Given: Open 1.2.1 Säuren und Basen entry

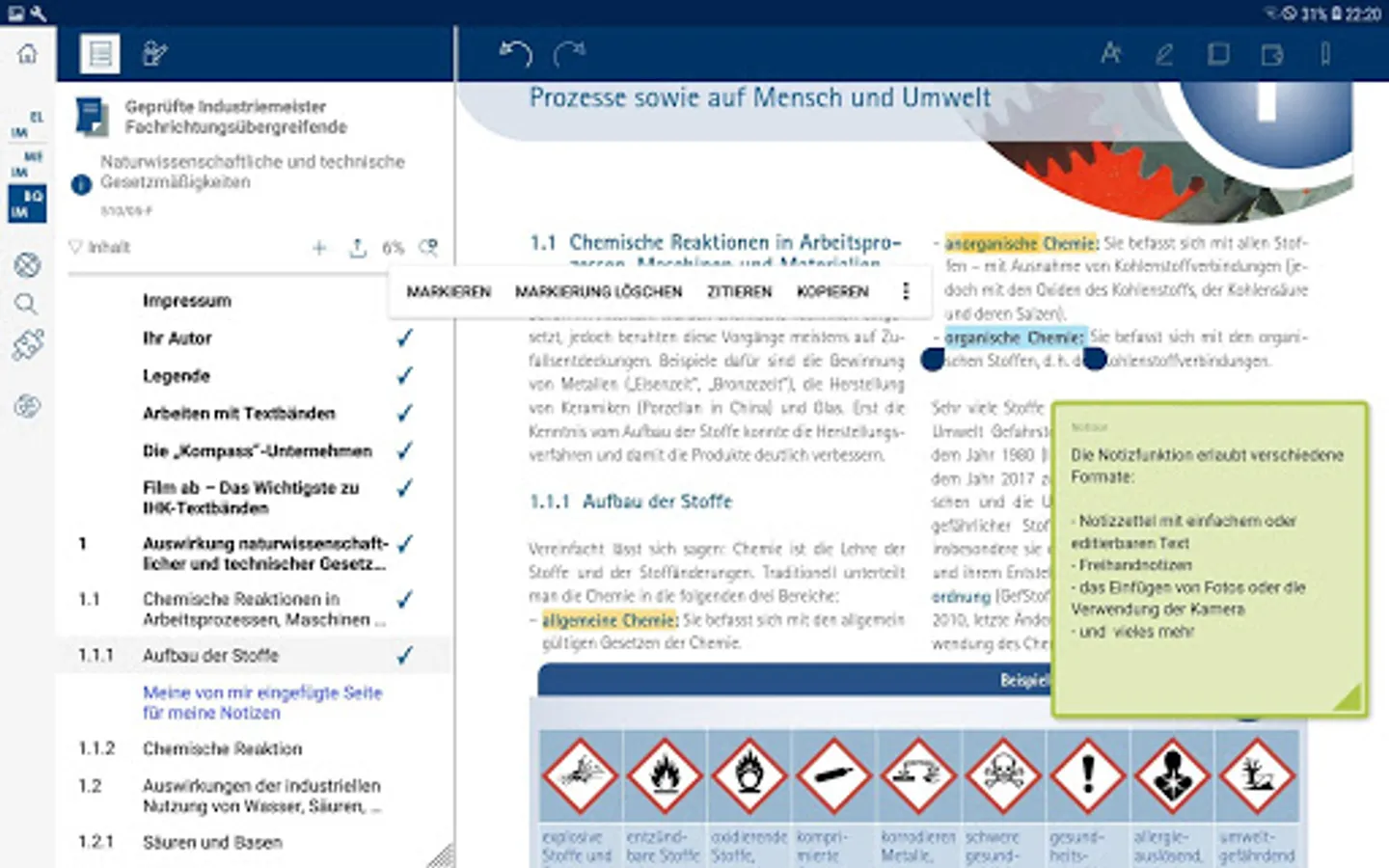Looking at the screenshot, I should coord(212,843).
